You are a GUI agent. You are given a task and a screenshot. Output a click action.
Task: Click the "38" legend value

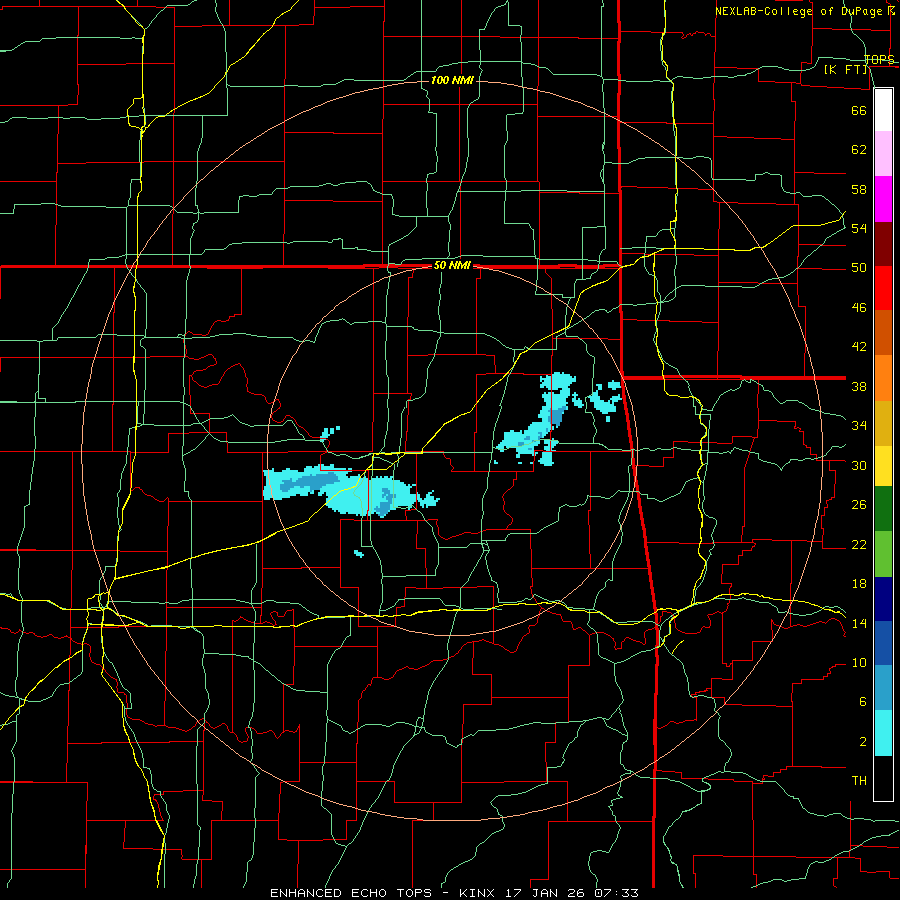(x=859, y=386)
